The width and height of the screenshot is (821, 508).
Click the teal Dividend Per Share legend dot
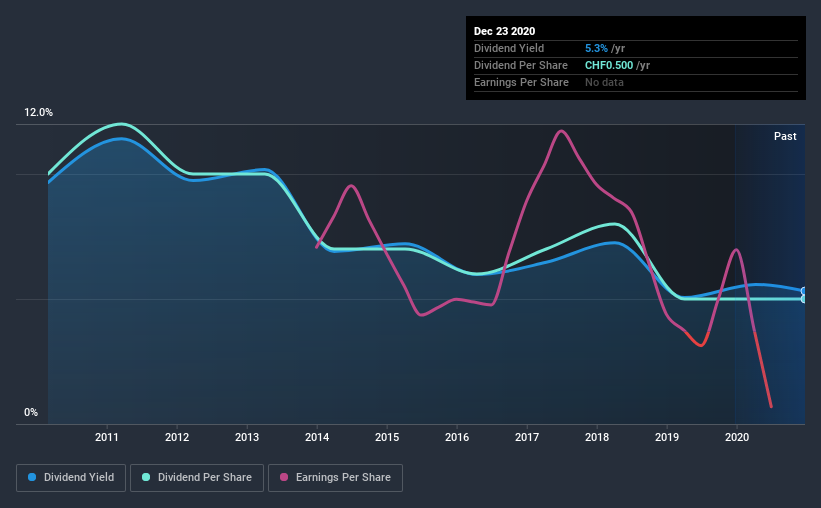pos(146,477)
